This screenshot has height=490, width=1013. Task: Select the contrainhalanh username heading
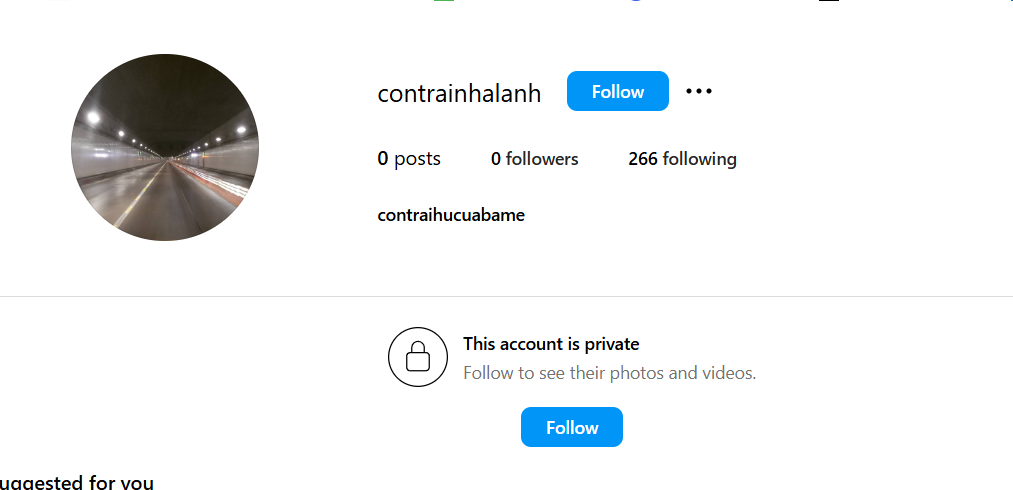(x=459, y=94)
